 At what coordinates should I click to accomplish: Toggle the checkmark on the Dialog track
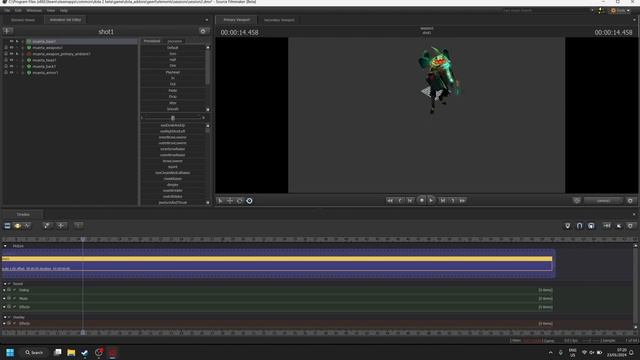(x=15, y=290)
